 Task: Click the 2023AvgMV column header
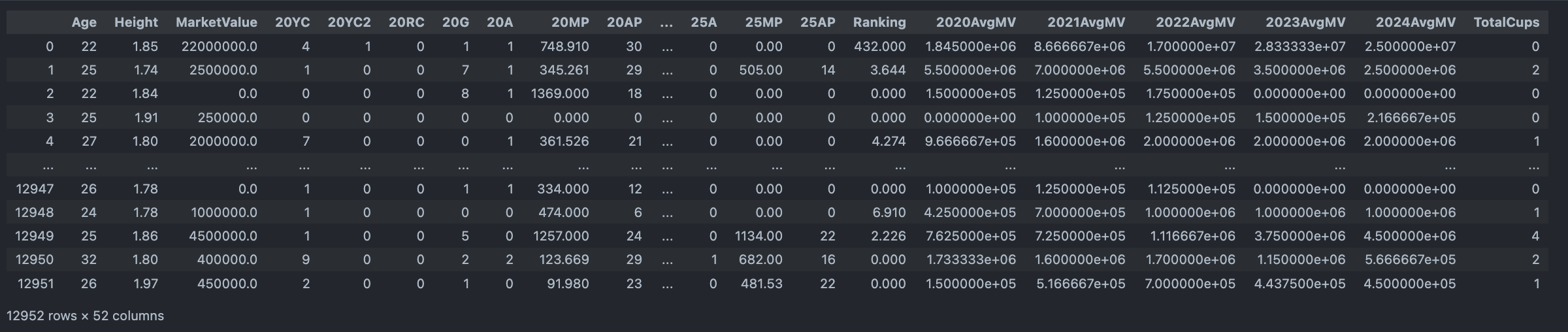coord(1305,22)
